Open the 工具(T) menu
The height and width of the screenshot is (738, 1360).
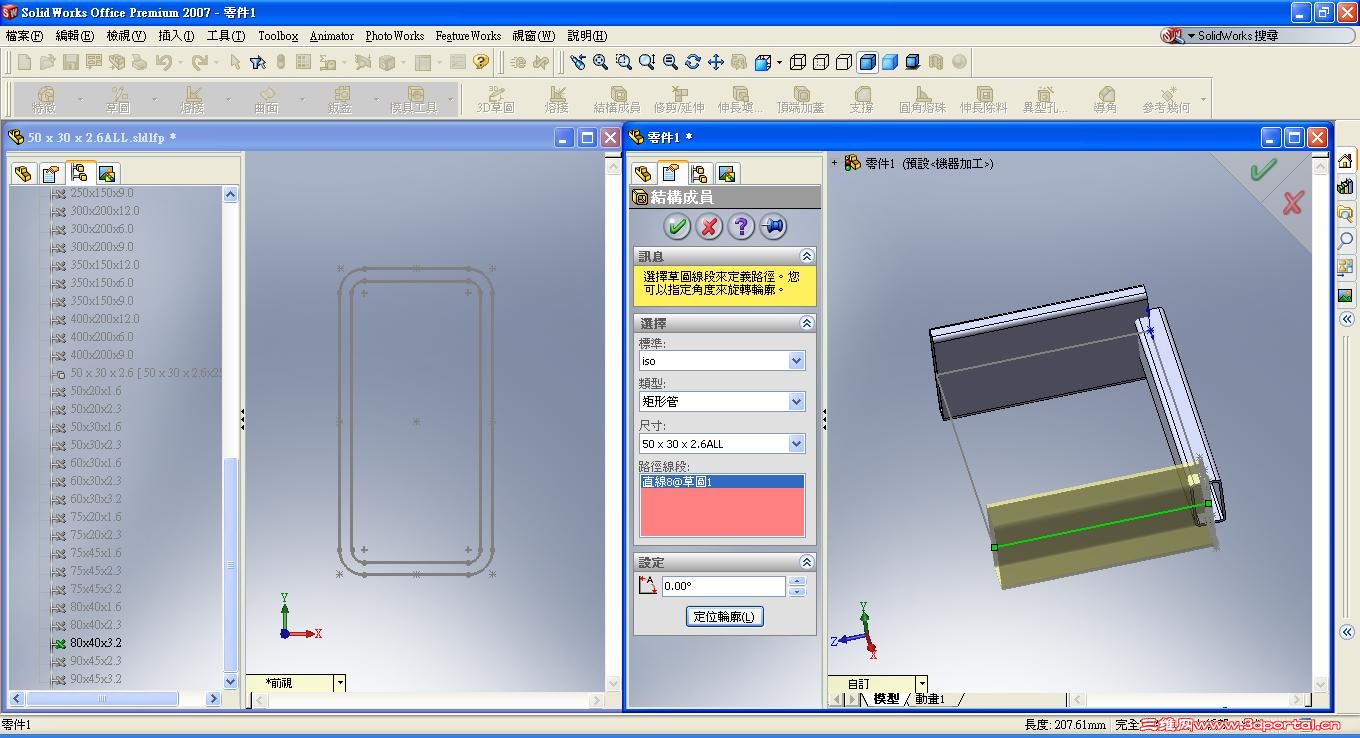coord(226,36)
